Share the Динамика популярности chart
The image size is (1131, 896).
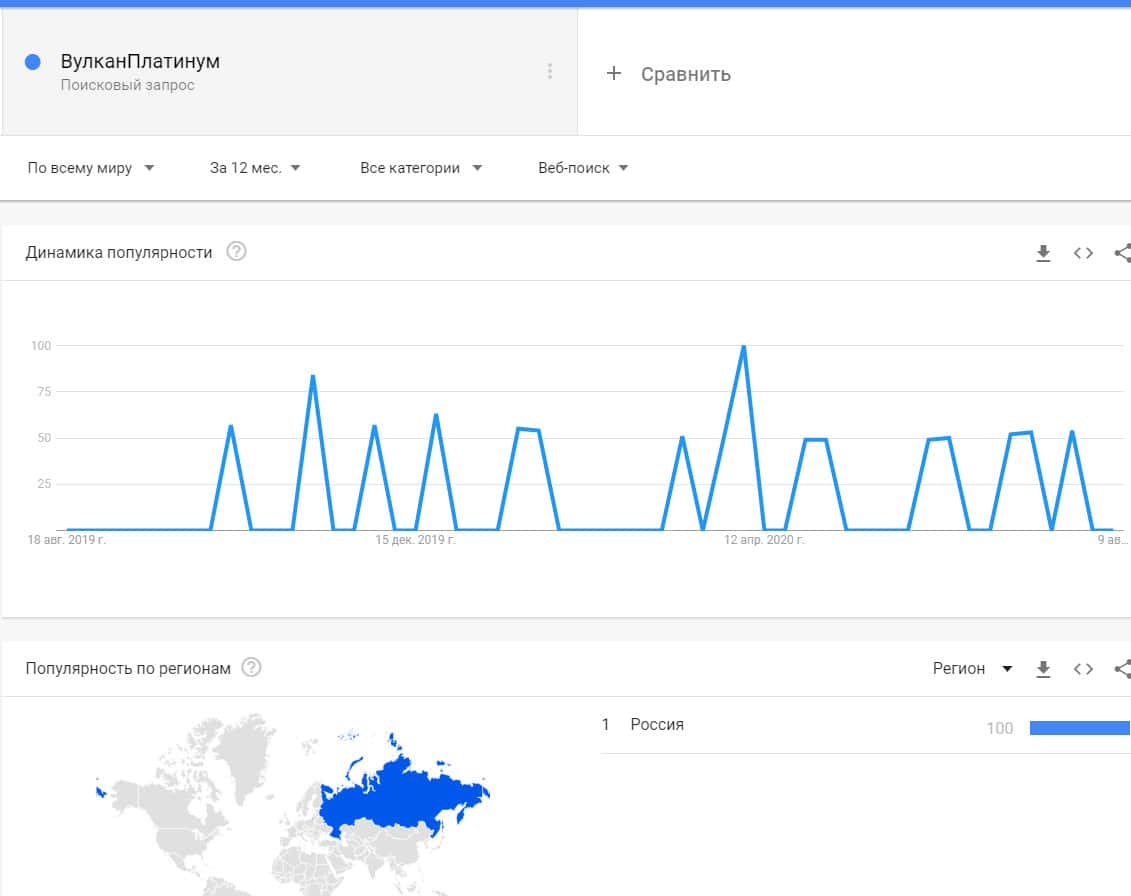1122,253
